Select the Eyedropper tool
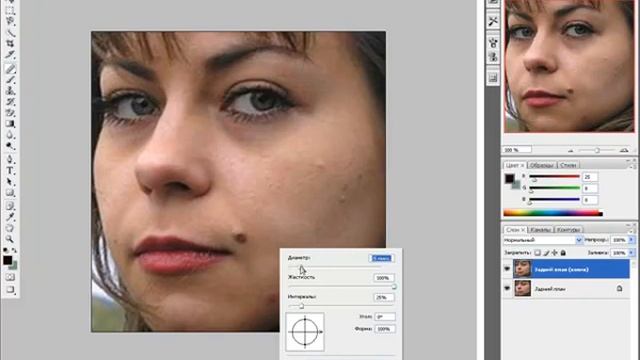640x360 pixels. (10, 217)
